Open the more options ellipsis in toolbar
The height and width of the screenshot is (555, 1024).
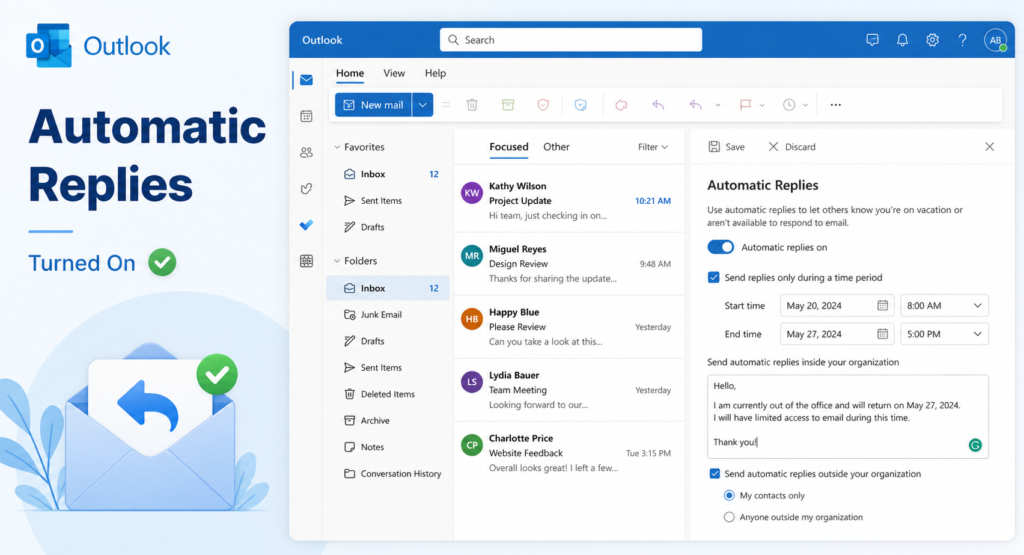click(835, 104)
